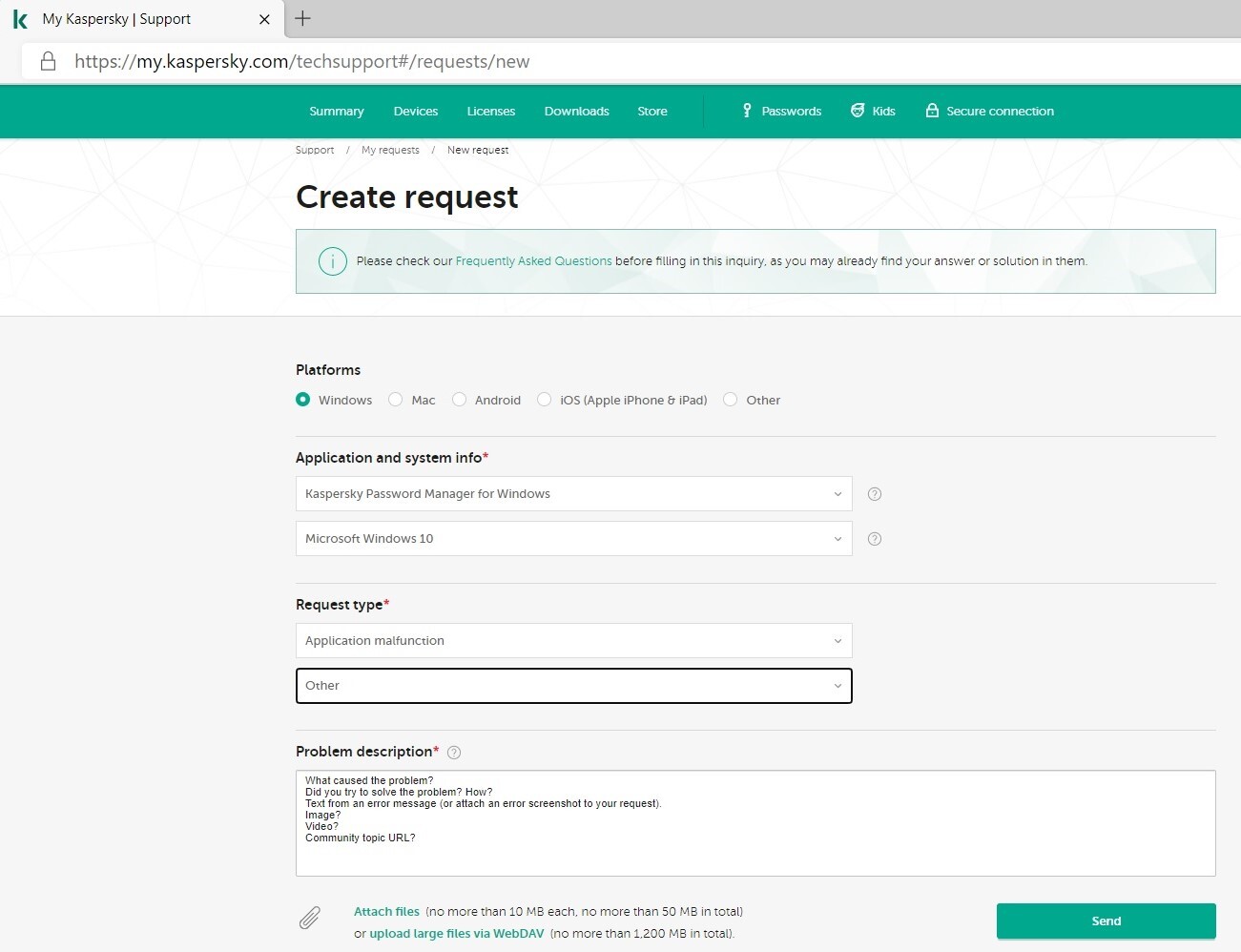Click the Kids mask icon

click(x=858, y=111)
